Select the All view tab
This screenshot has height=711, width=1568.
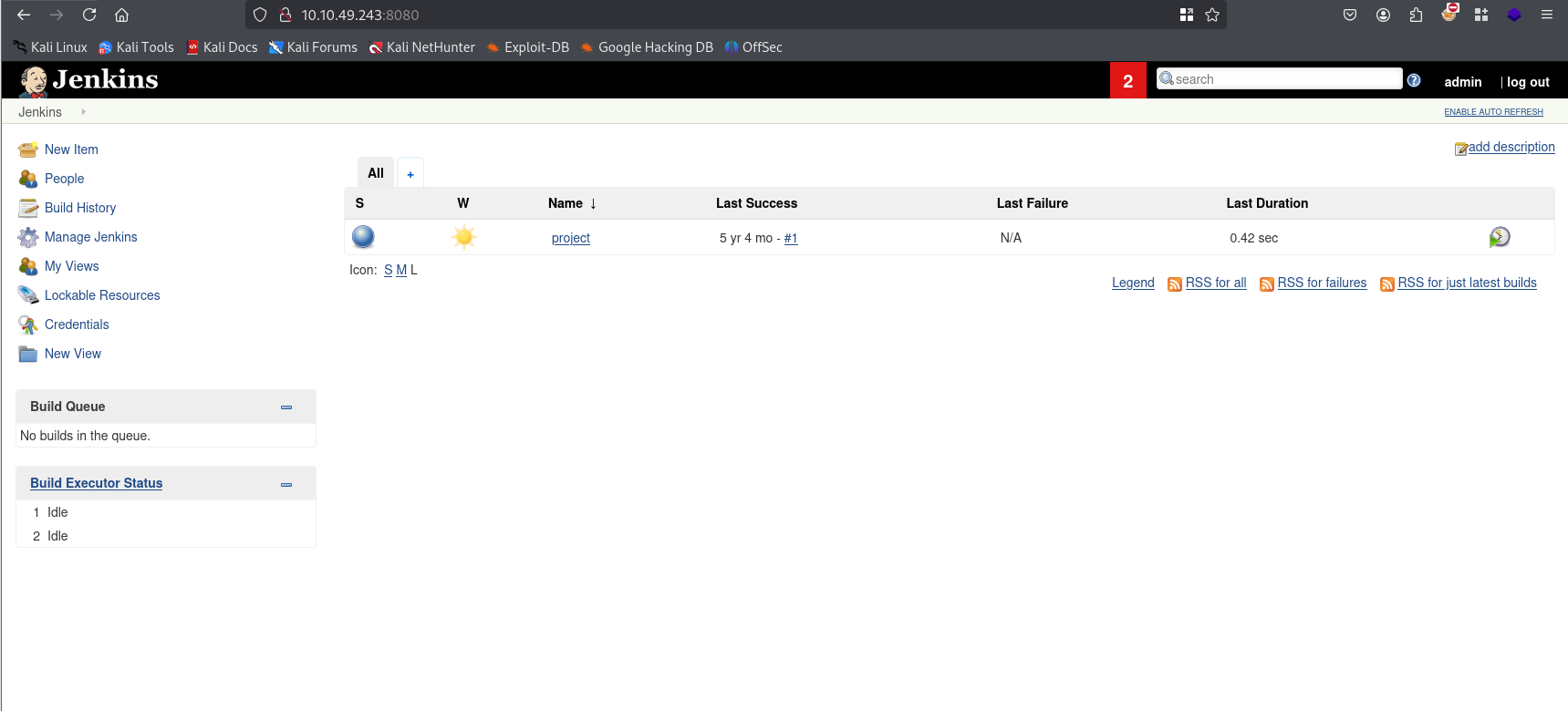[376, 173]
